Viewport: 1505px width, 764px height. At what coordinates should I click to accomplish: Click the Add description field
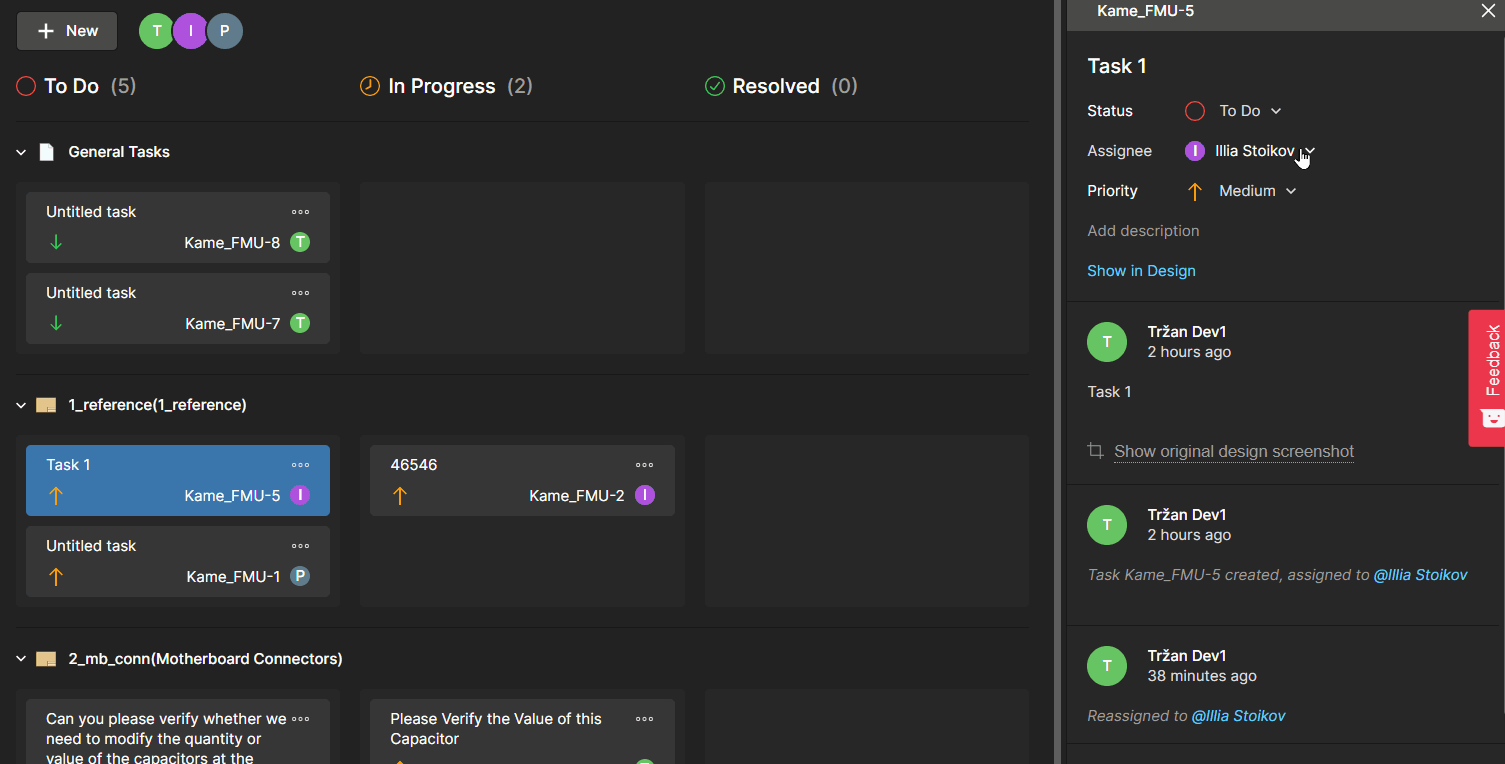tap(1143, 231)
